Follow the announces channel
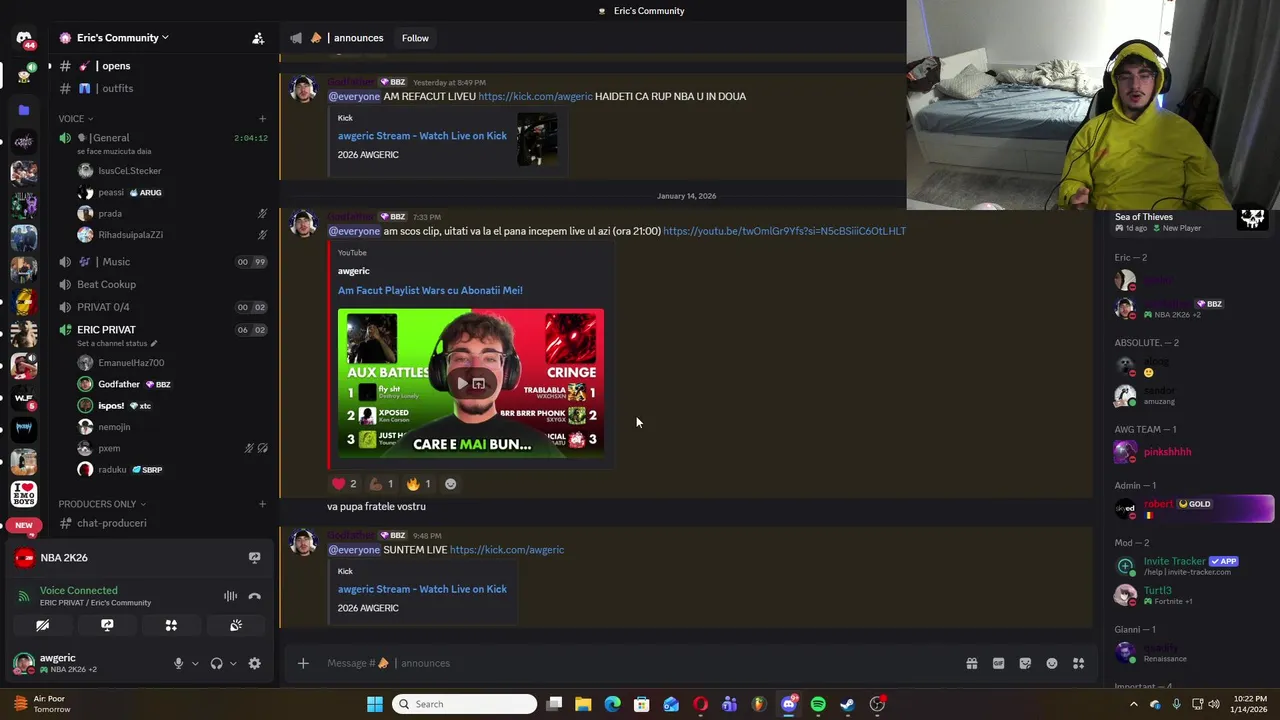The image size is (1280, 720). tap(415, 38)
